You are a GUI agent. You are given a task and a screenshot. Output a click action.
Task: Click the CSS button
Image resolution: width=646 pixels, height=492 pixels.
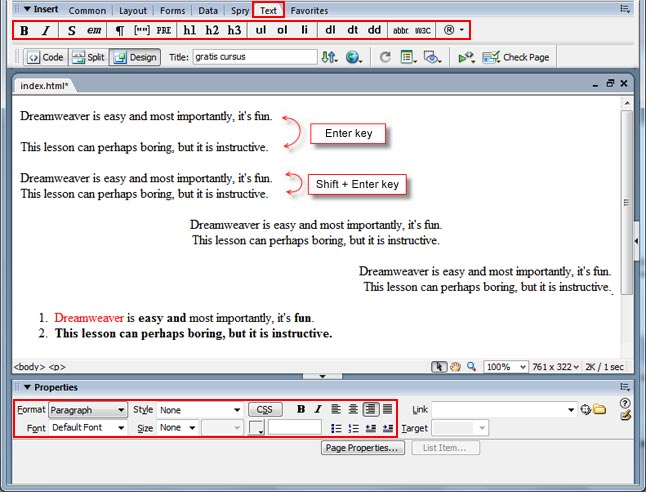(x=265, y=410)
